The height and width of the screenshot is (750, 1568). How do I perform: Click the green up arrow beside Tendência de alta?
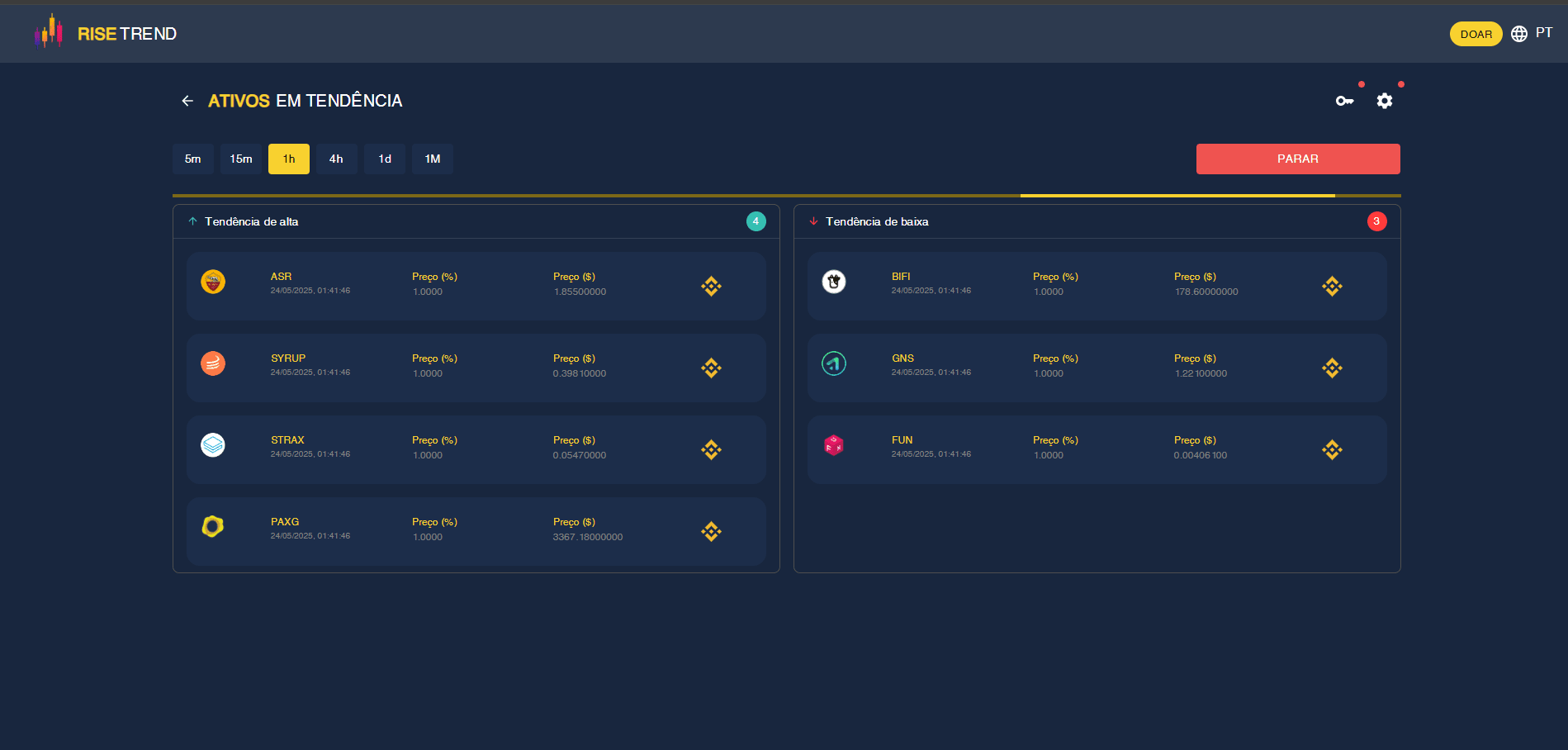click(192, 221)
